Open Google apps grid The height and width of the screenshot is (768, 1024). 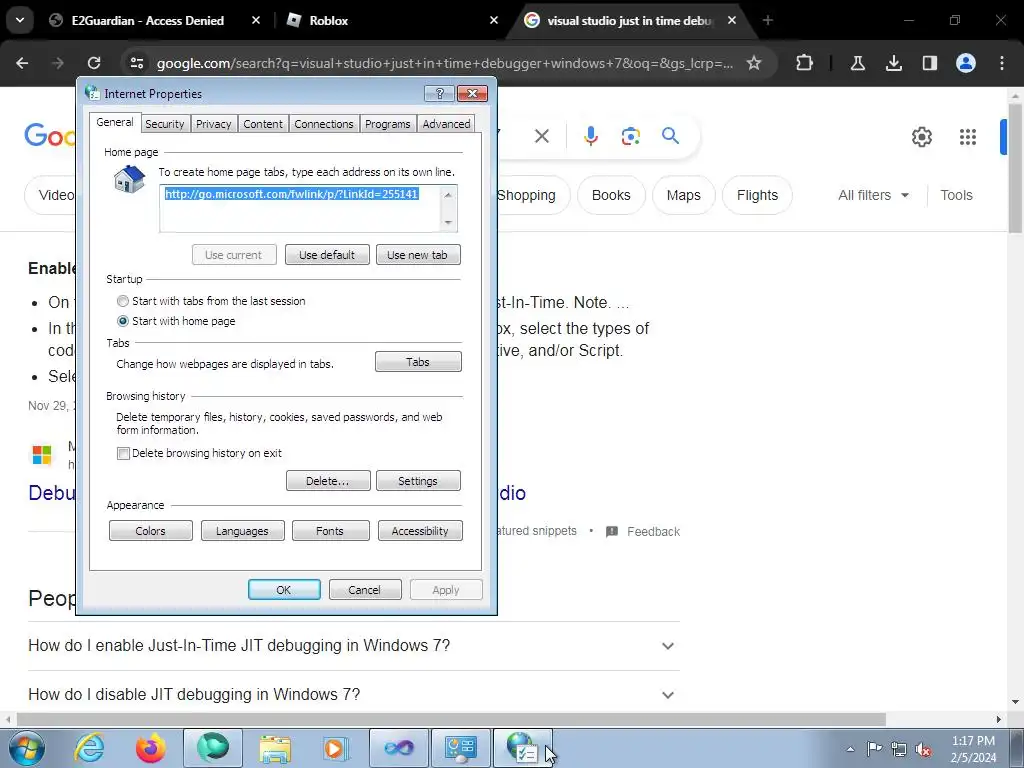pyautogui.click(x=968, y=136)
